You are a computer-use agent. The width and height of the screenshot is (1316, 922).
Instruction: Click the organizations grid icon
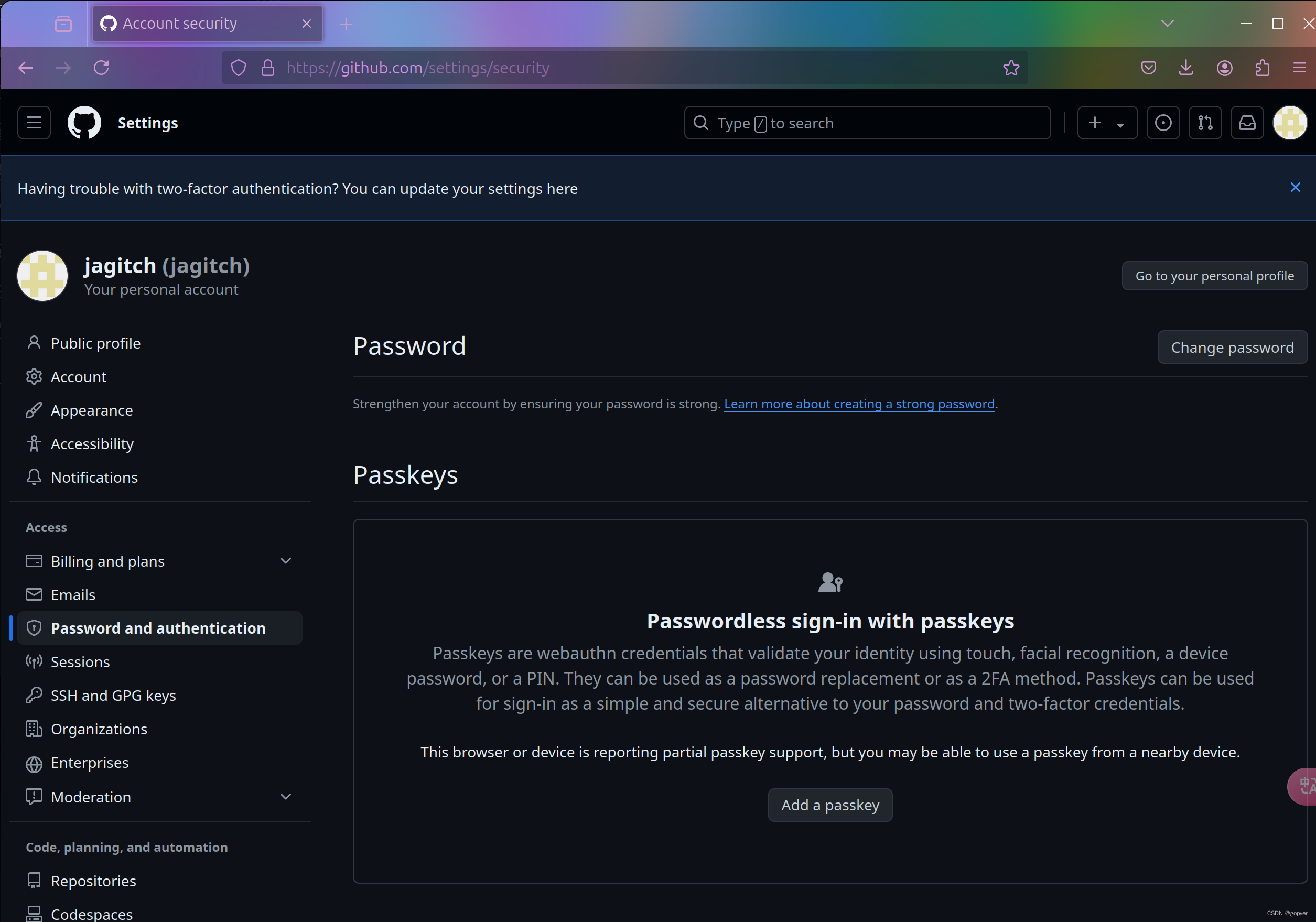[x=34, y=728]
